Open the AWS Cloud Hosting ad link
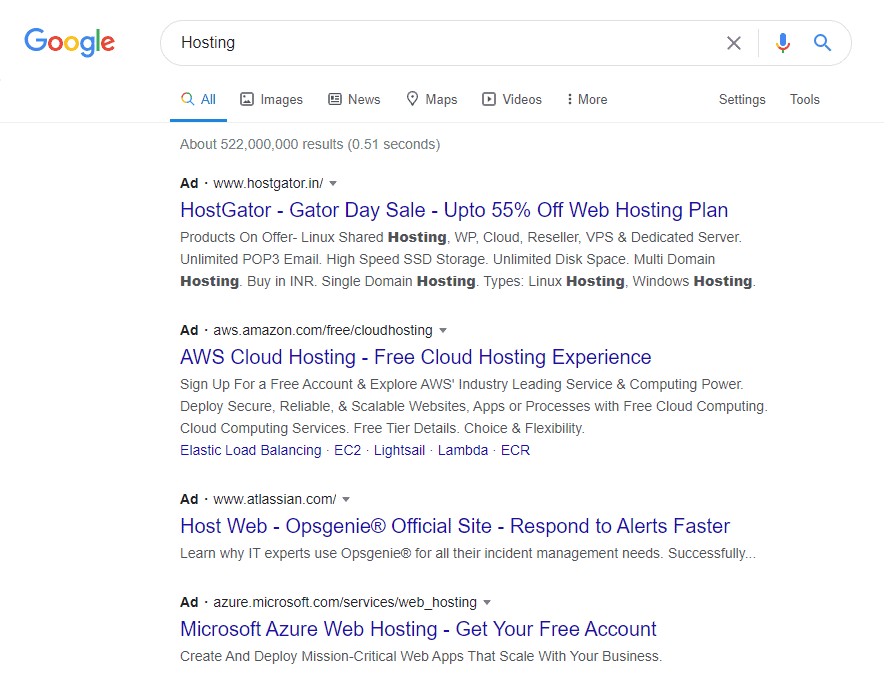 pos(416,357)
